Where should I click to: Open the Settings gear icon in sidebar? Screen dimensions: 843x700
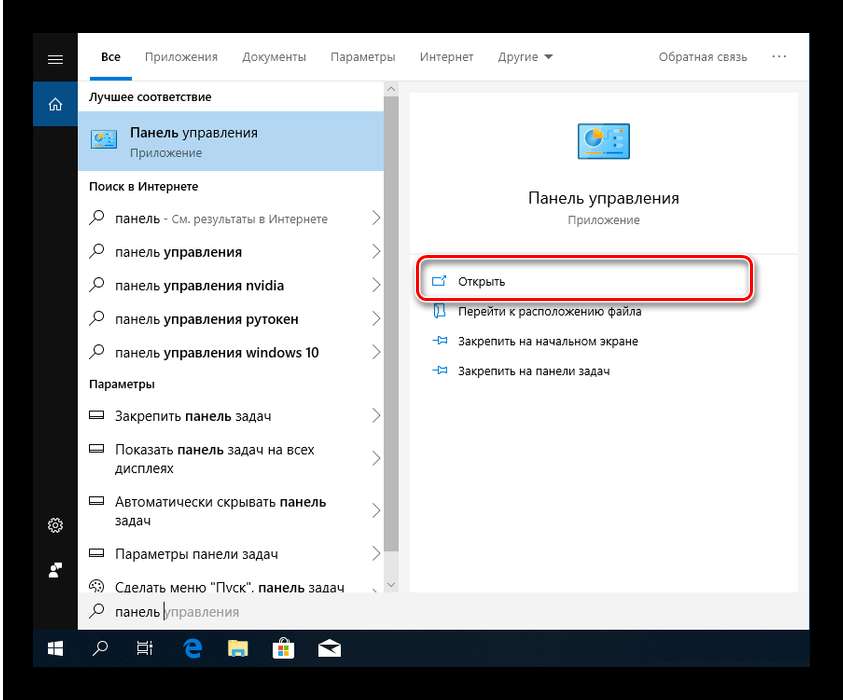click(x=55, y=526)
